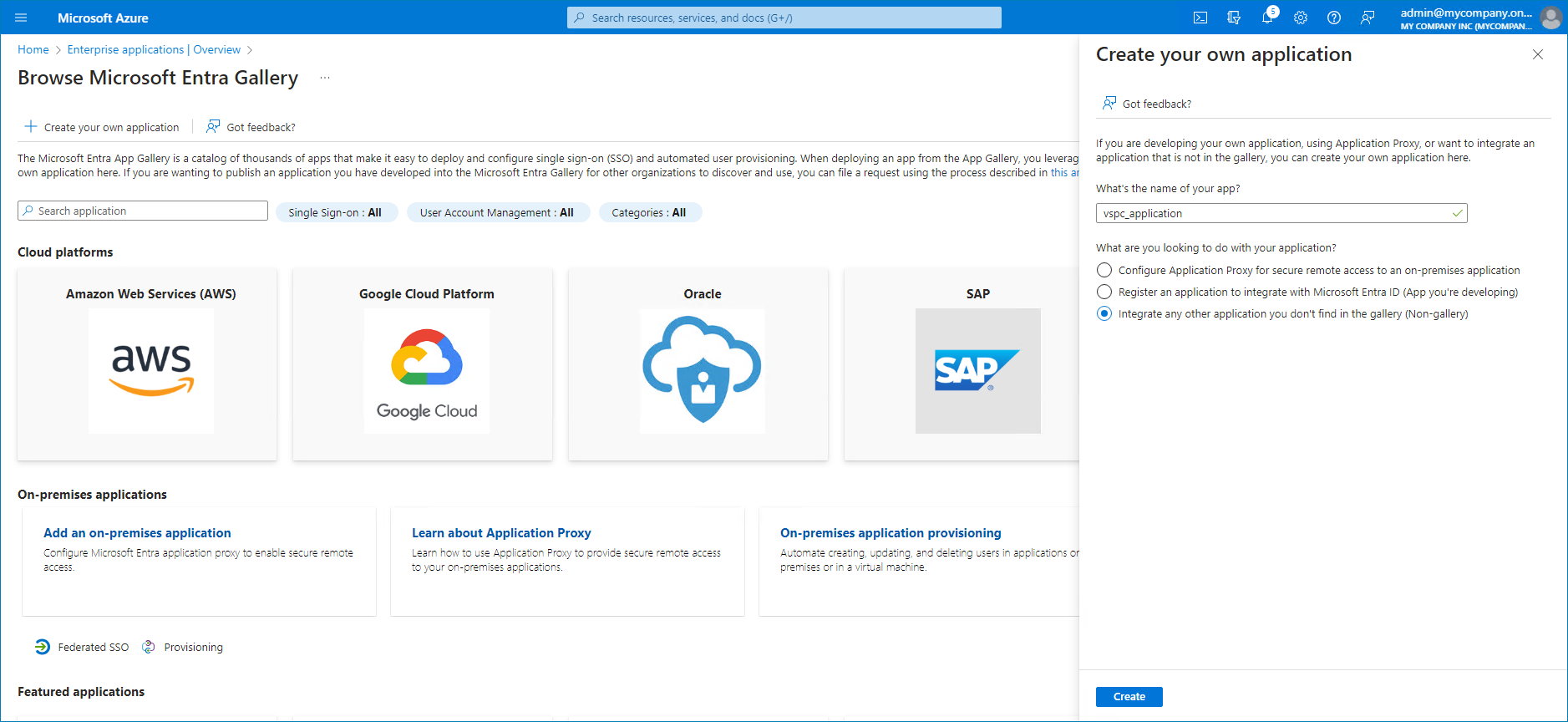Open portal settings gear

click(x=1301, y=18)
